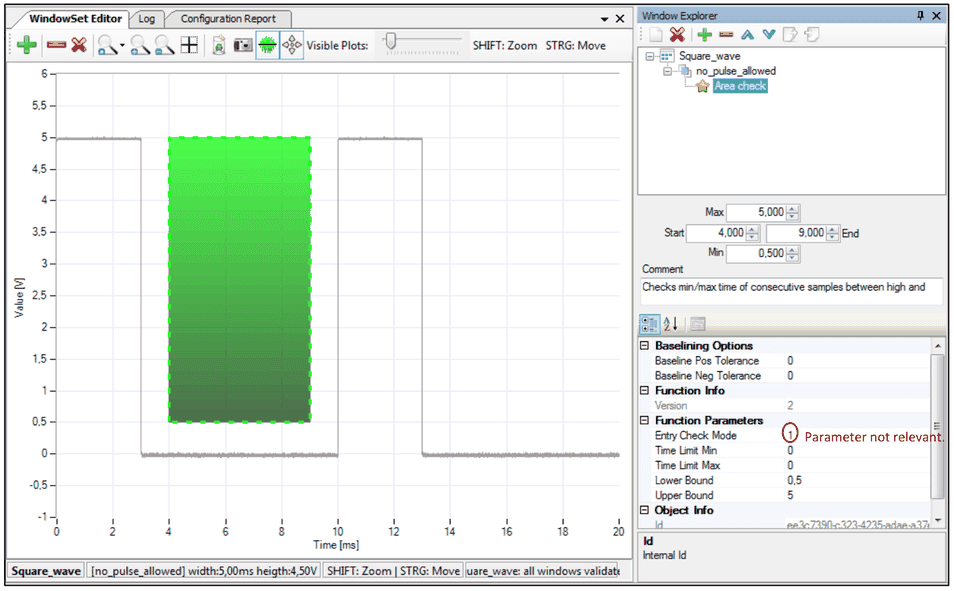This screenshot has width=954, height=591.
Task: Click the red minus icon in editor toolbar
Action: click(x=56, y=45)
